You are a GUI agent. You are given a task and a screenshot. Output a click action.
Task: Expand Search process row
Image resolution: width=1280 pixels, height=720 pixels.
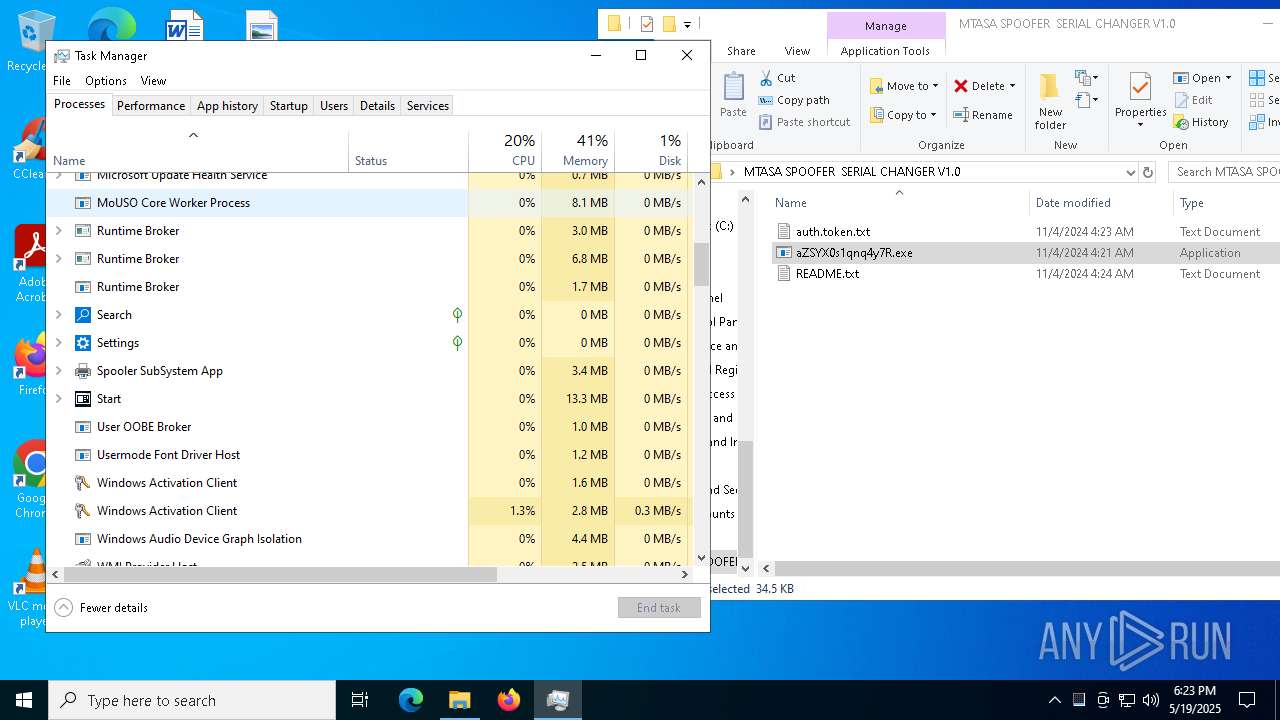tap(58, 315)
